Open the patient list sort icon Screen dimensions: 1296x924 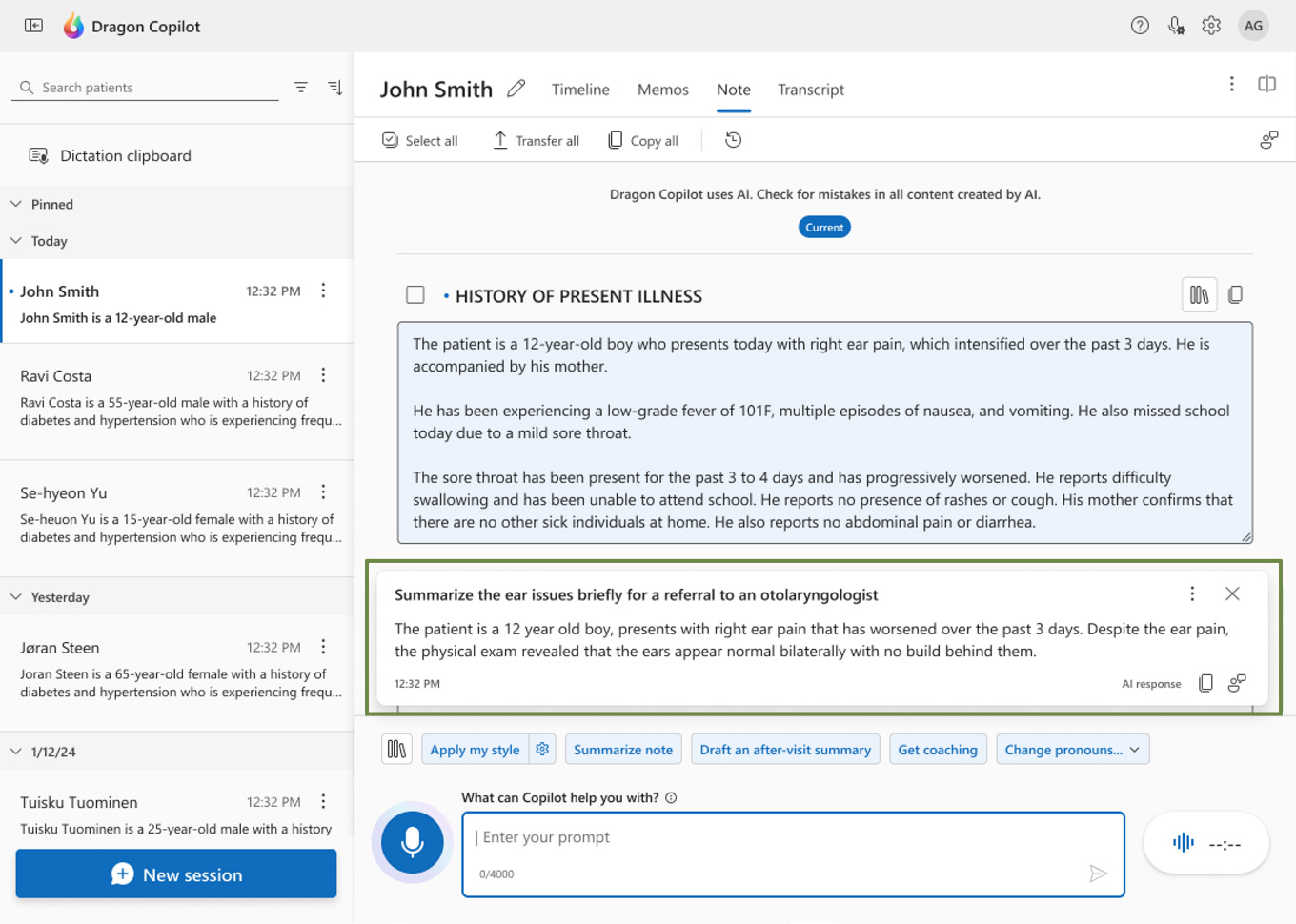click(334, 87)
